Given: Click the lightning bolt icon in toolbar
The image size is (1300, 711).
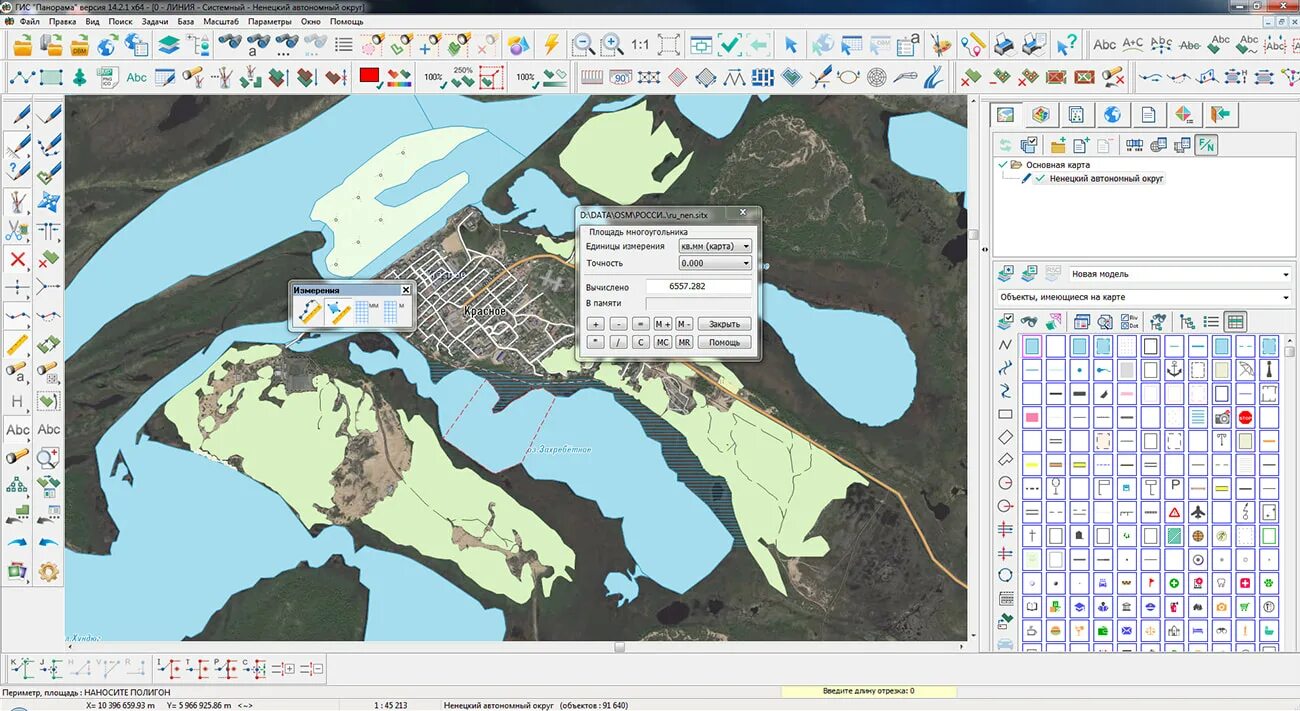Looking at the screenshot, I should [x=550, y=44].
